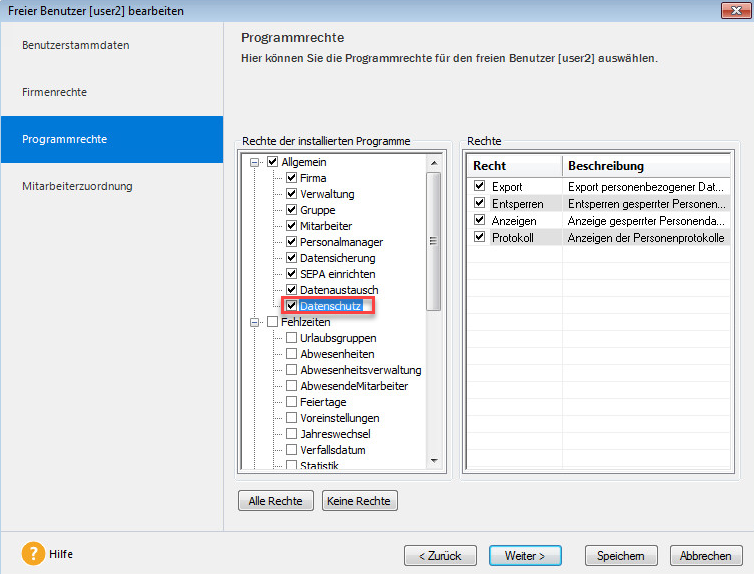The height and width of the screenshot is (574, 754).
Task: Check the Fehlzeiten parent checkbox
Action: click(x=272, y=322)
